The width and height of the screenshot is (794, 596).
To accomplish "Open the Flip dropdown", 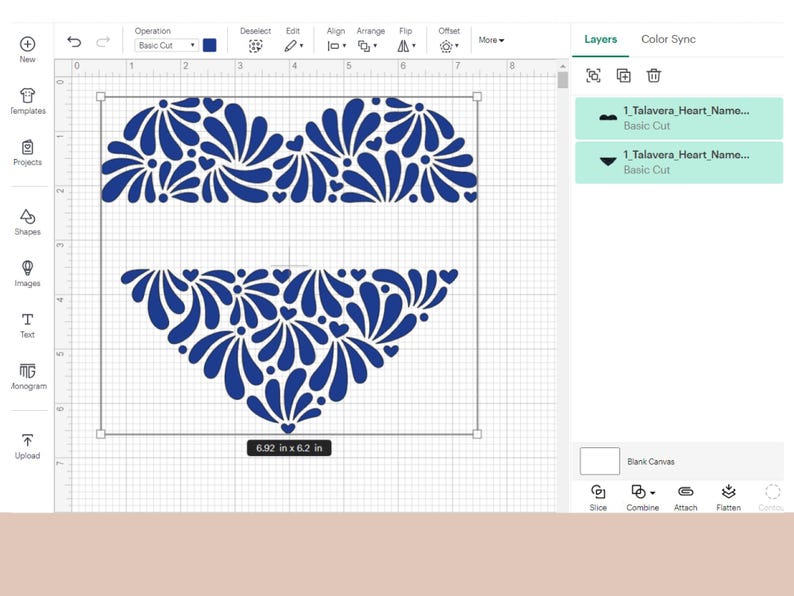I will (406, 46).
